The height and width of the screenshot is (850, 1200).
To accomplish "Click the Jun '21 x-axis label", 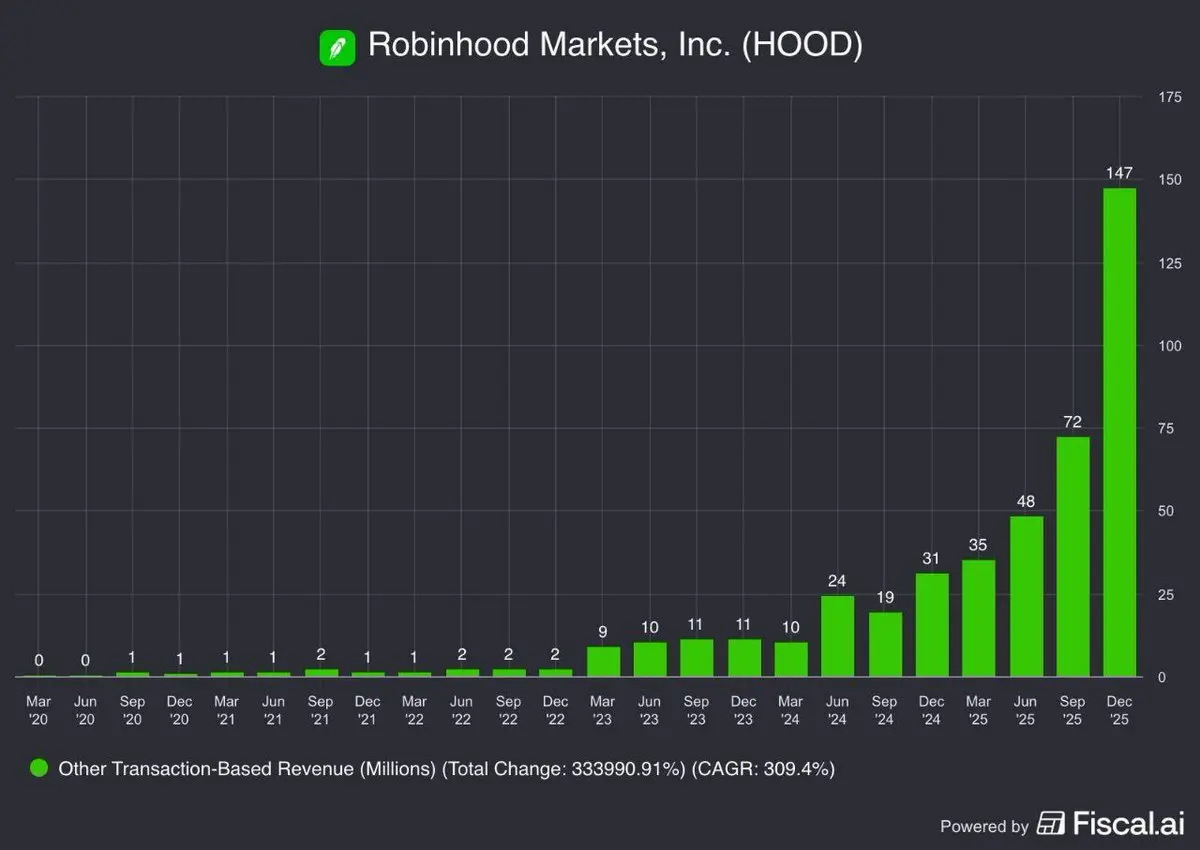I will (274, 710).
